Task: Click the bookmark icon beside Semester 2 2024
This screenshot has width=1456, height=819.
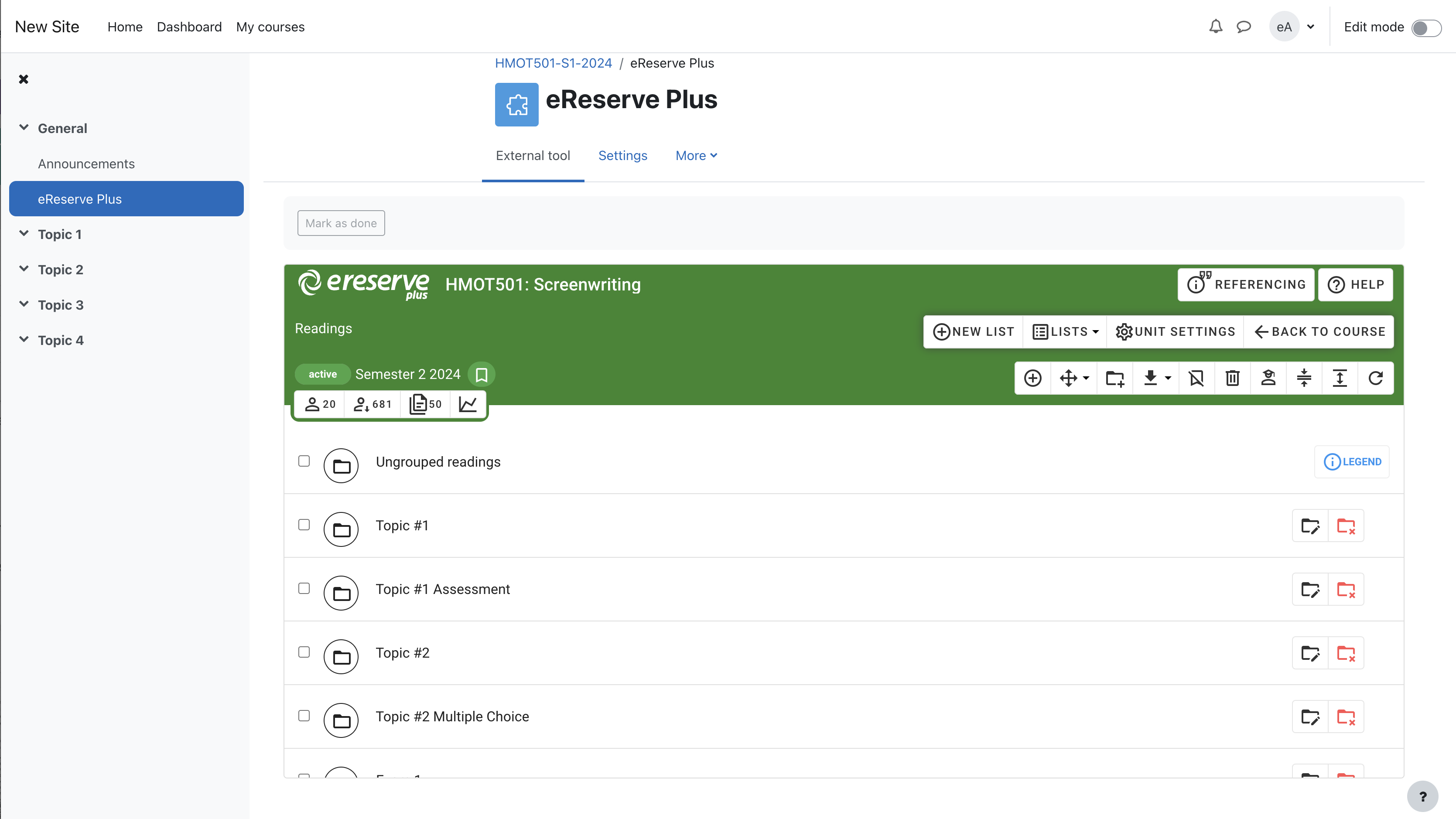Action: [482, 374]
